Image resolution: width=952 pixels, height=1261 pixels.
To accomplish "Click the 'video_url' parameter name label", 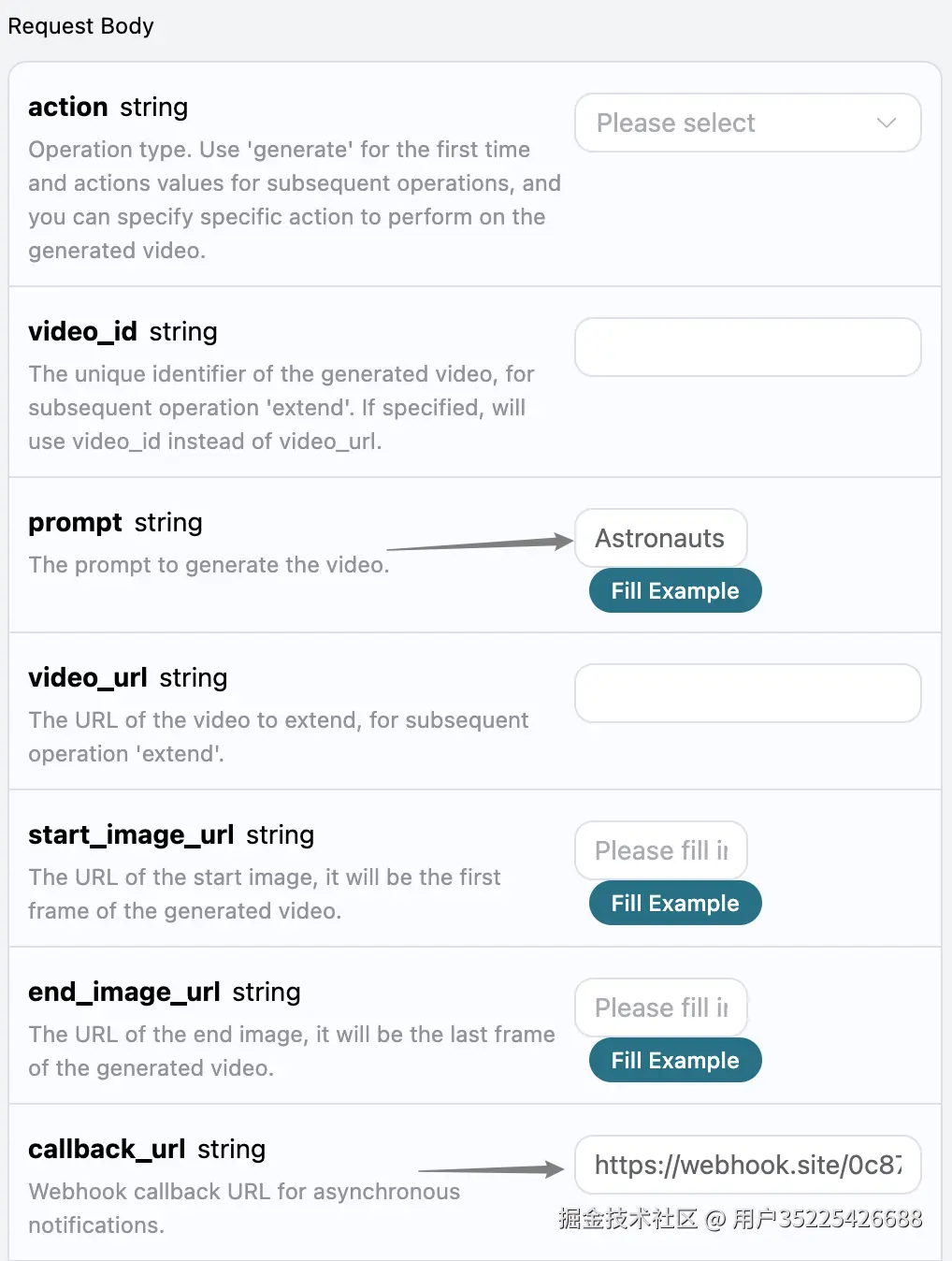I will (x=88, y=677).
